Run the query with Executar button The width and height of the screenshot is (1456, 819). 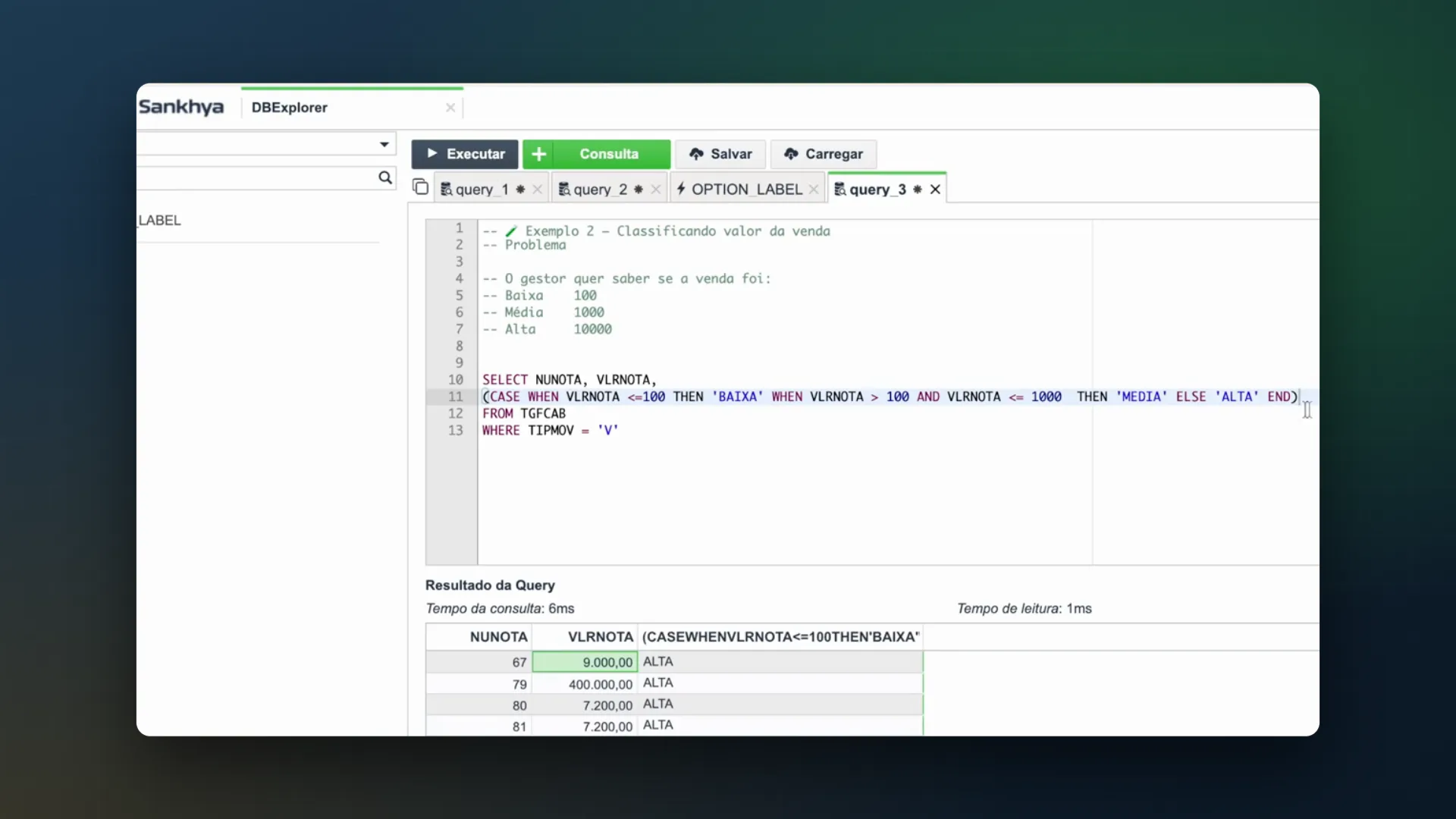[x=465, y=154]
